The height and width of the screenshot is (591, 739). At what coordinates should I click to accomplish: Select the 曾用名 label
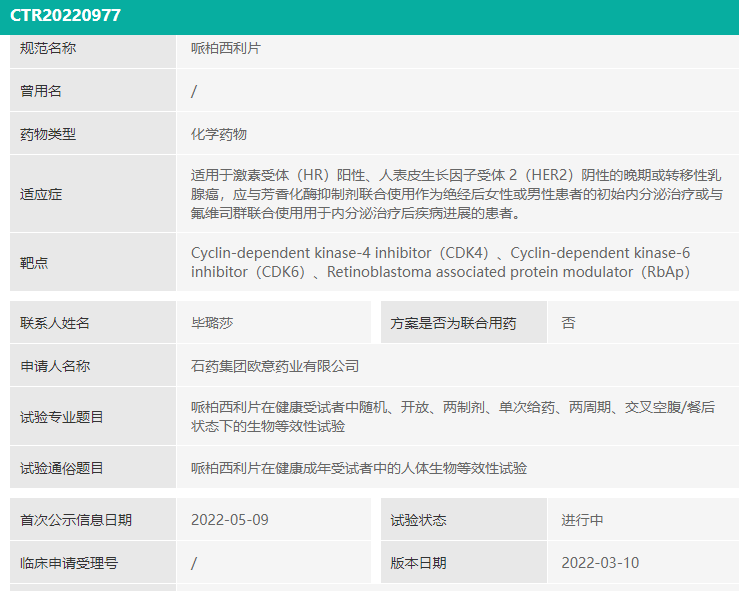tap(41, 91)
